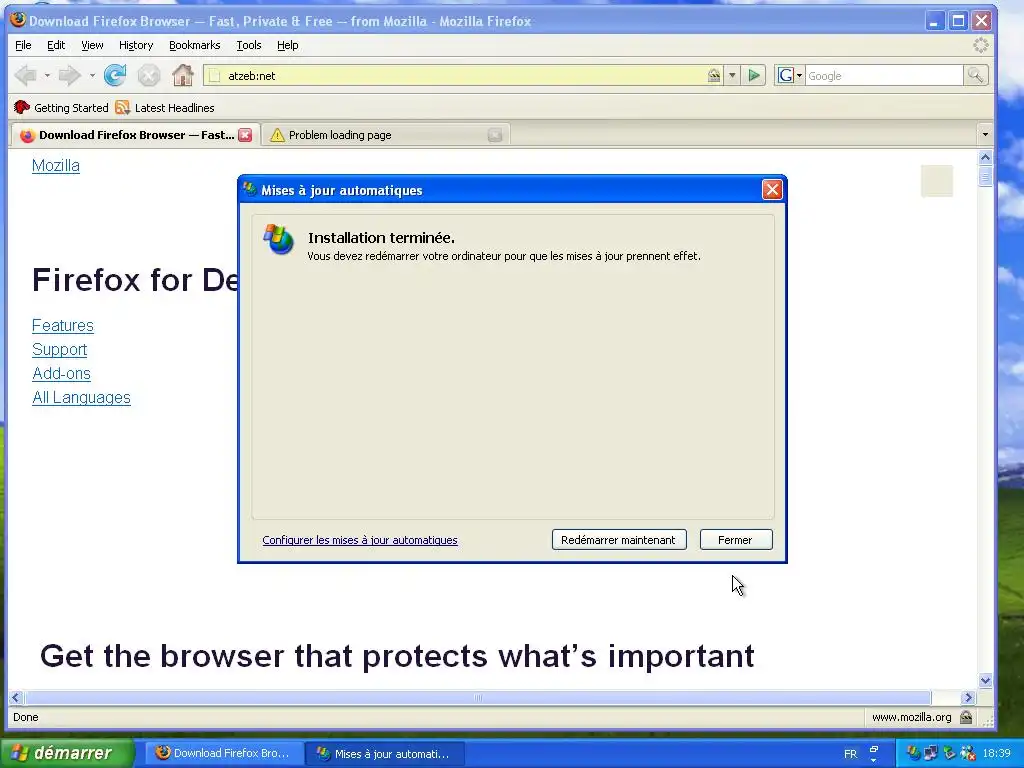This screenshot has width=1024, height=768.
Task: Open the home page icon
Action: pos(183,76)
